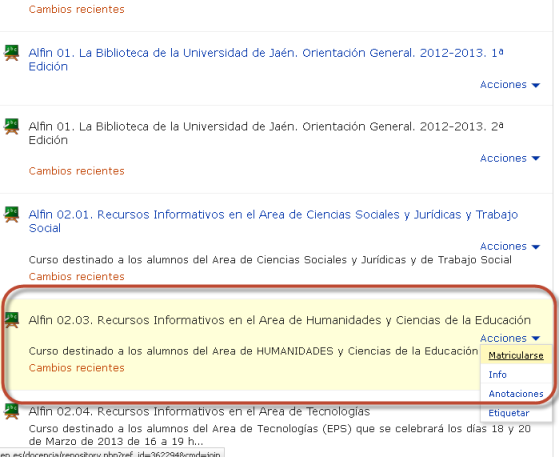Click Cambios recientes under Alfin 01 2ª Edición
Viewport: 559px width, 457px height.
point(77,171)
